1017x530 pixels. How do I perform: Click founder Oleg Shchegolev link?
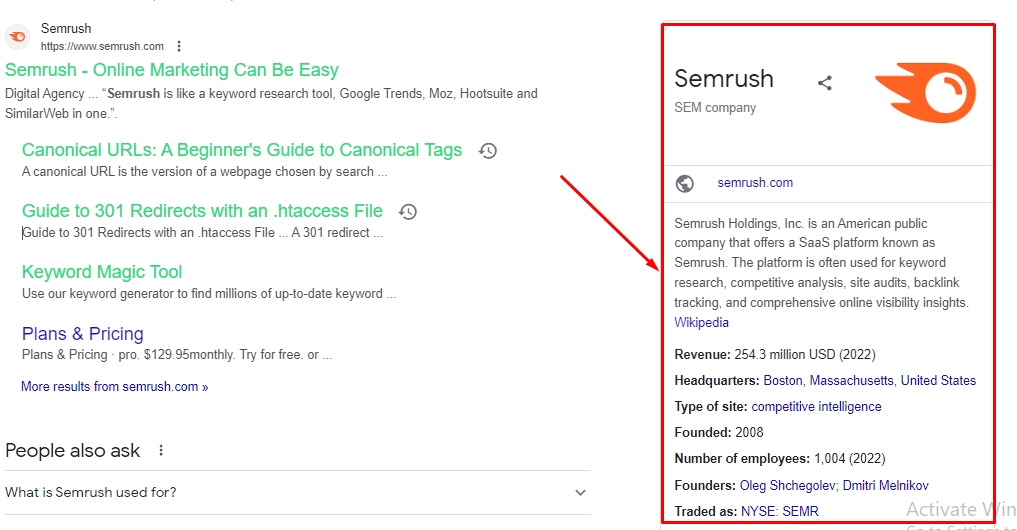787,486
